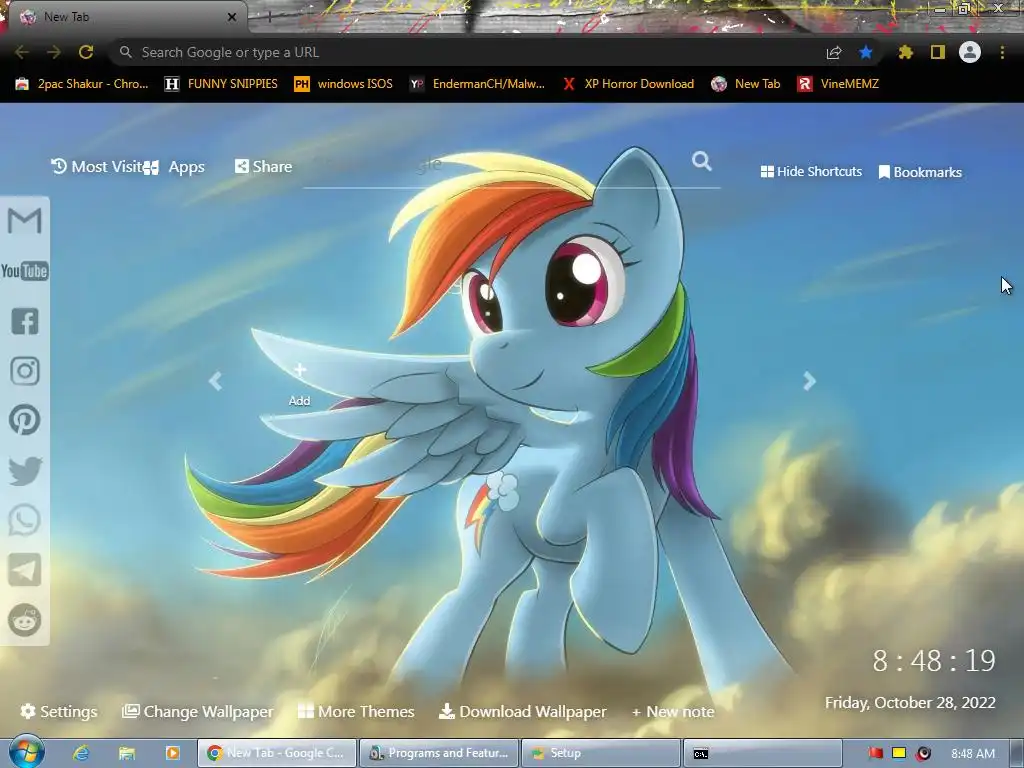
Task: Open Windows Start menu
Action: click(26, 753)
